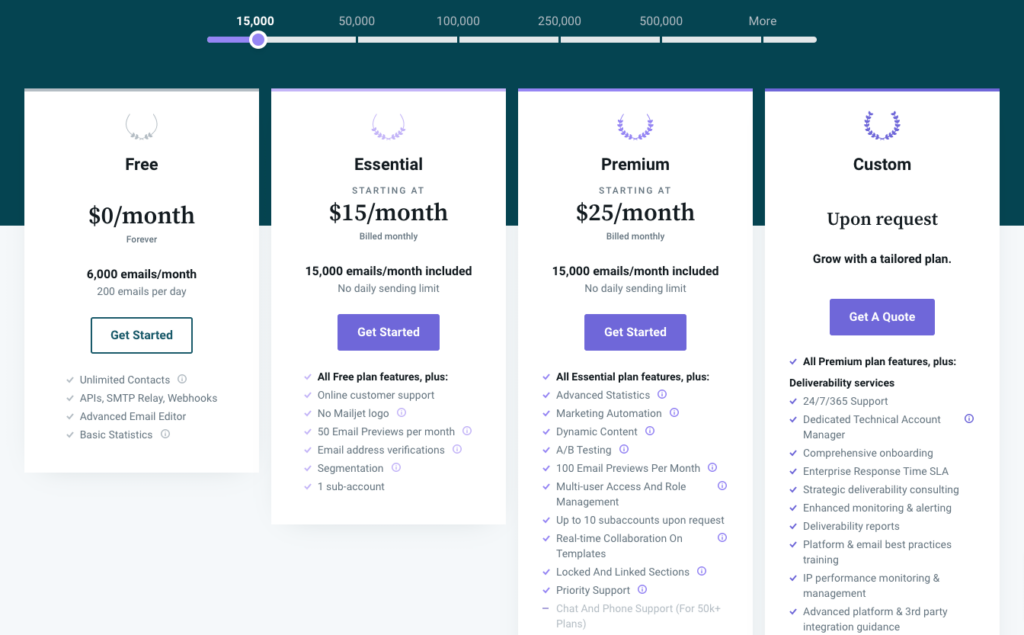Choose the More volume option
The height and width of the screenshot is (635, 1024).
click(x=762, y=21)
